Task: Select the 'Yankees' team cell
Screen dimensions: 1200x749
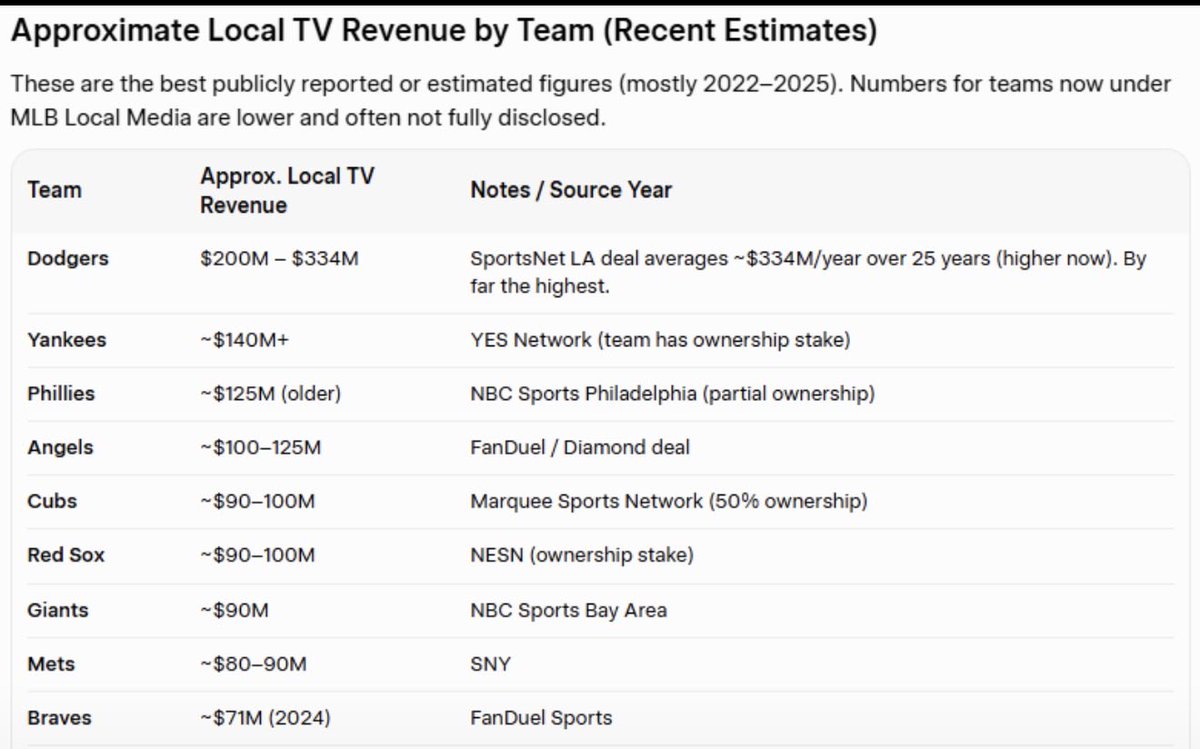Action: pos(67,340)
